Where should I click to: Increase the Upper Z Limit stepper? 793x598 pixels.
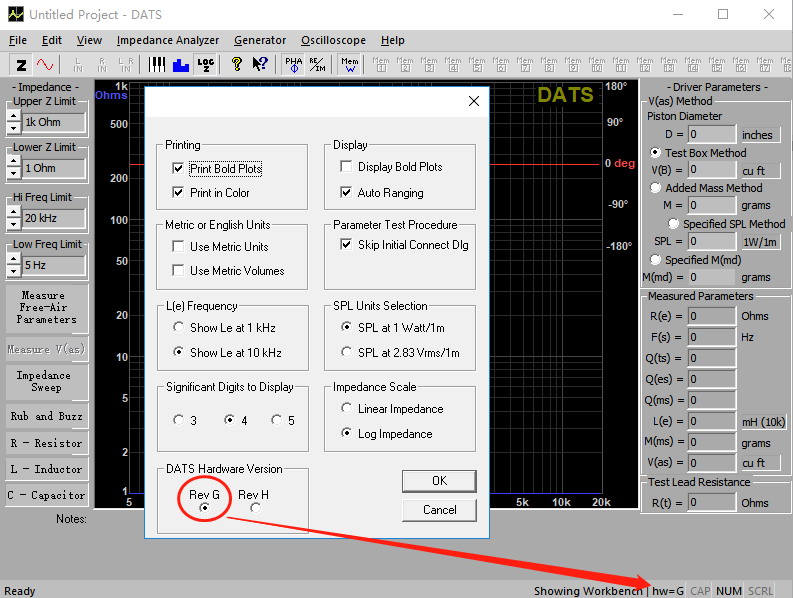pyautogui.click(x=13, y=116)
